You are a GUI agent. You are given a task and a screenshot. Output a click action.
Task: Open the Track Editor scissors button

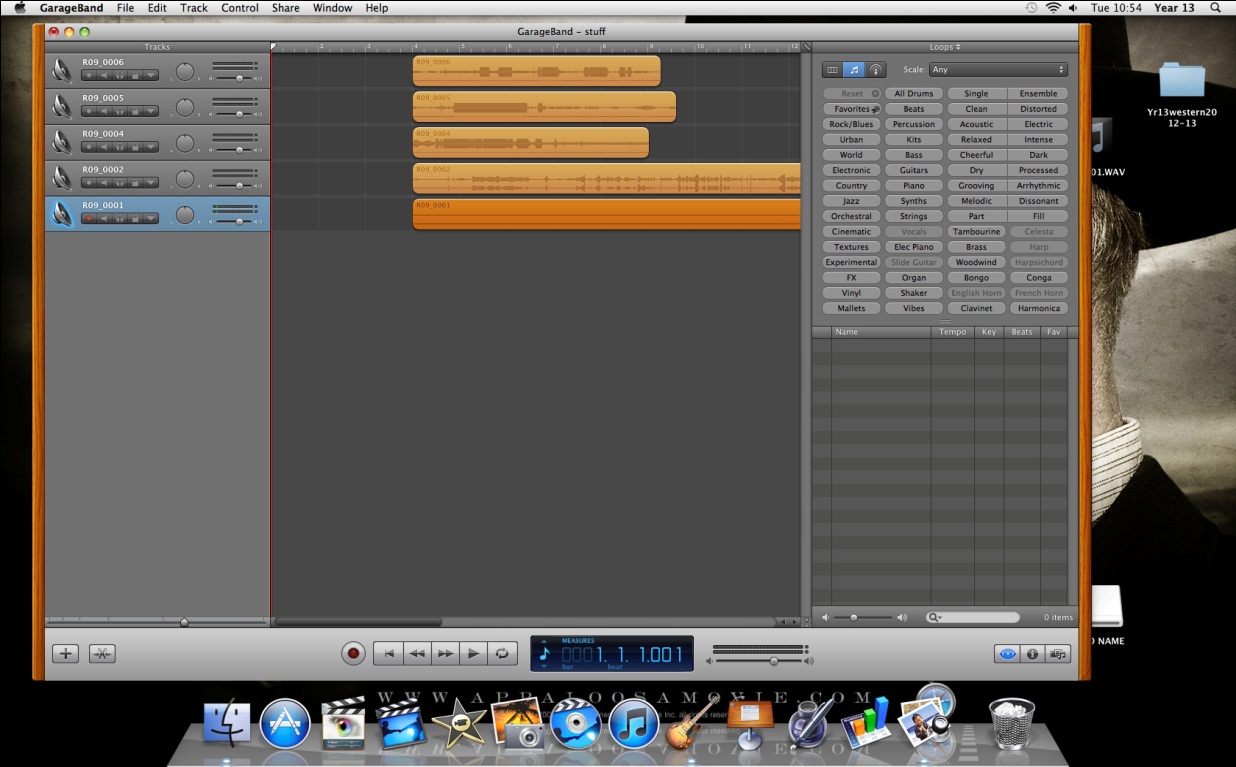coord(102,654)
